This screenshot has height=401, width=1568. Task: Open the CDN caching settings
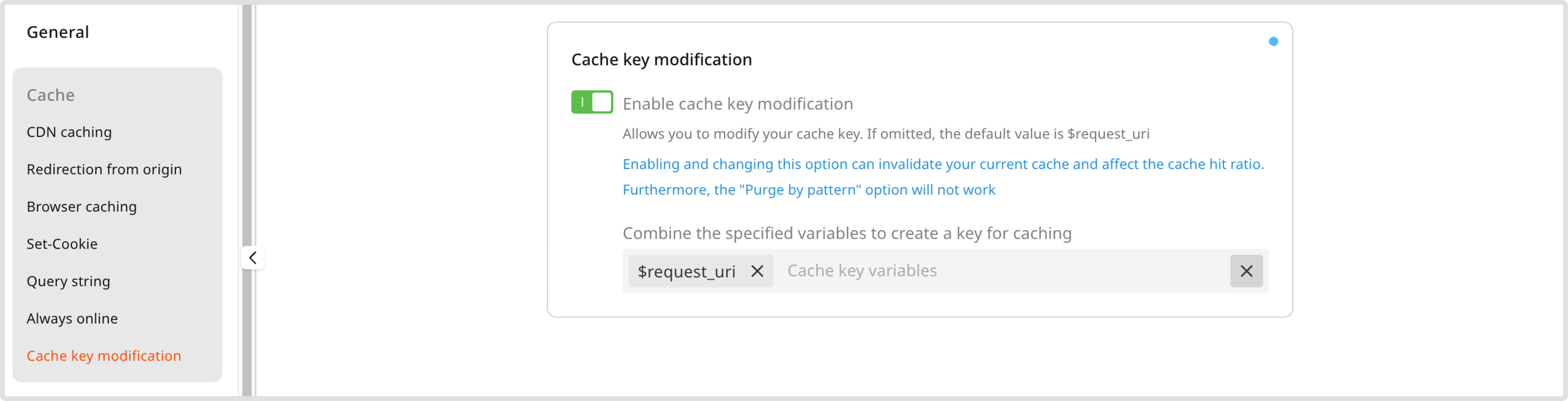point(69,132)
